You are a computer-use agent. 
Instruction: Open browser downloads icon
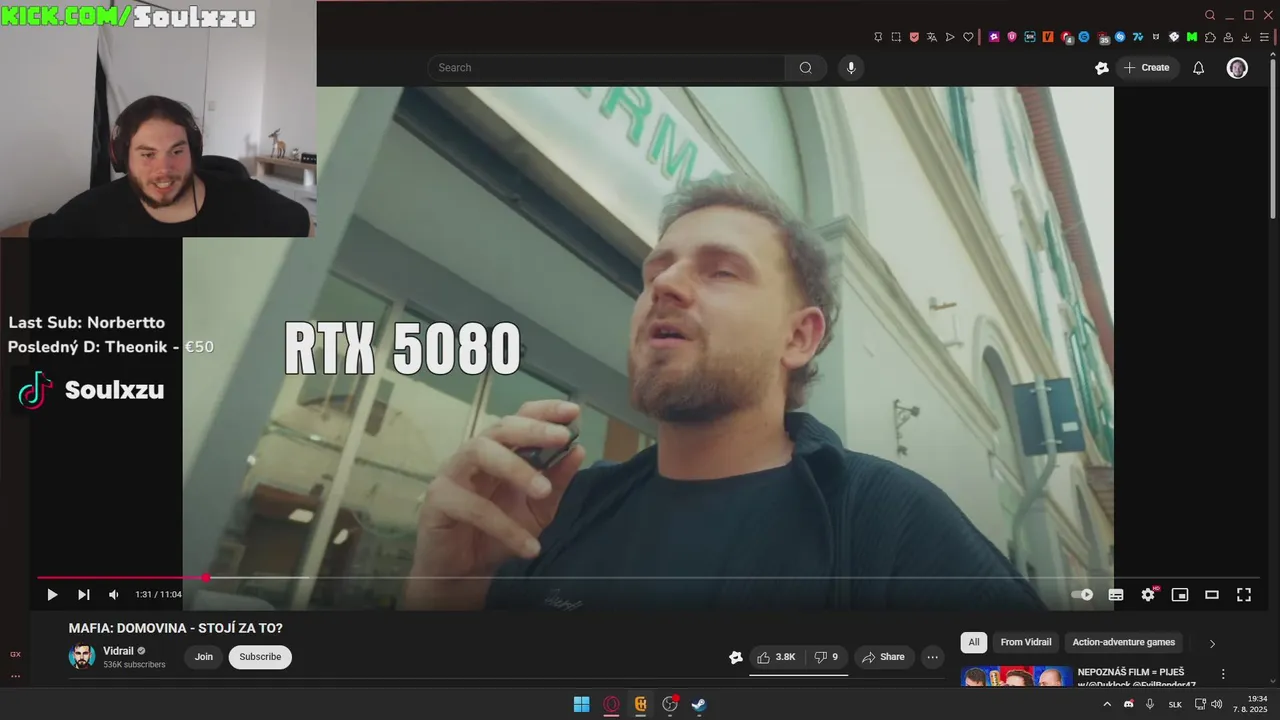click(x=1246, y=37)
